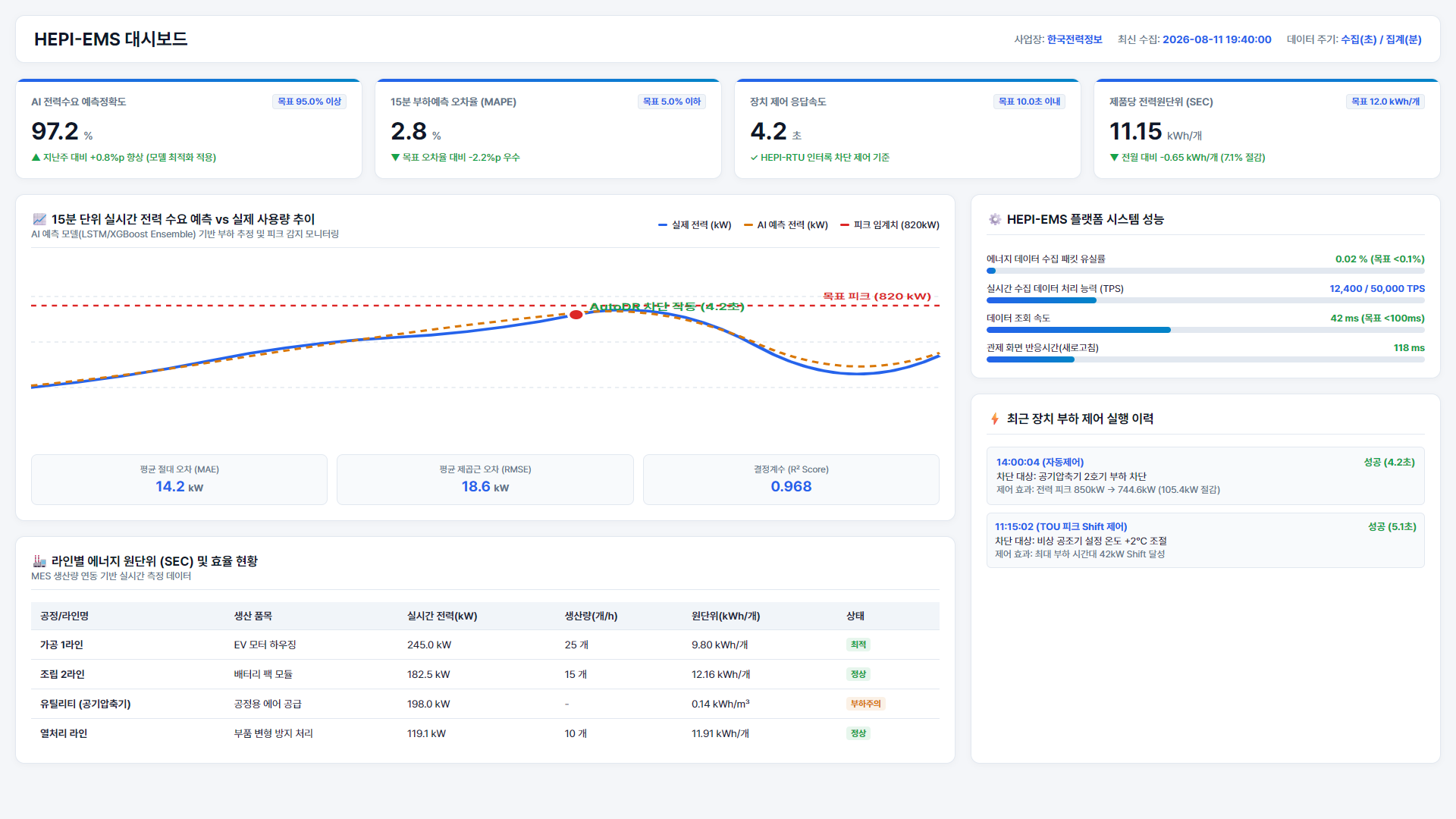
Task: Click the 목표 10.0초 이내 badge
Action: (x=1029, y=102)
